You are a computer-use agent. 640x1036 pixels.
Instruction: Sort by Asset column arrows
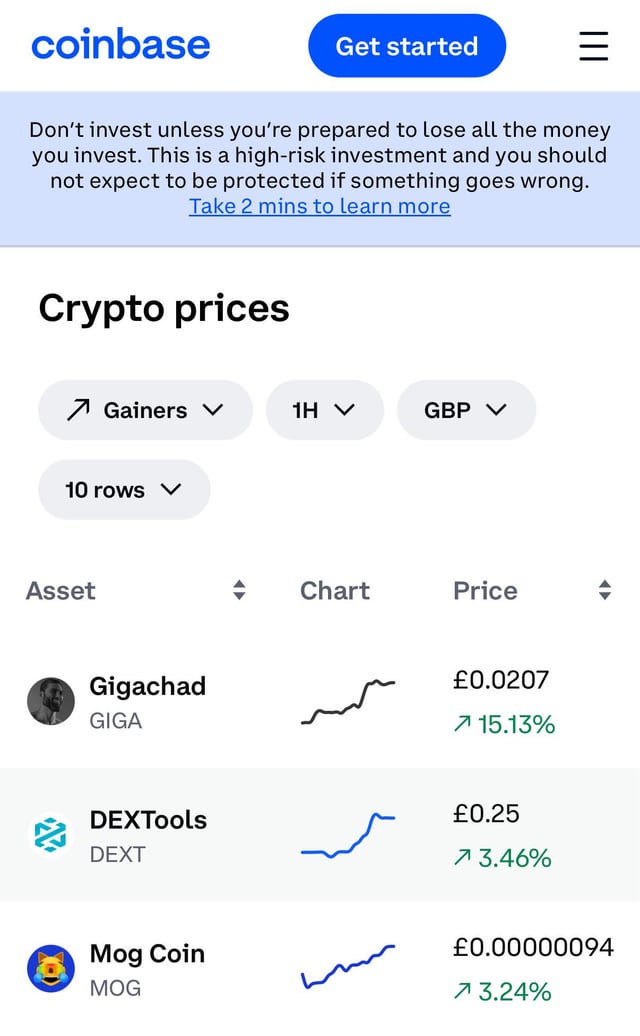239,590
